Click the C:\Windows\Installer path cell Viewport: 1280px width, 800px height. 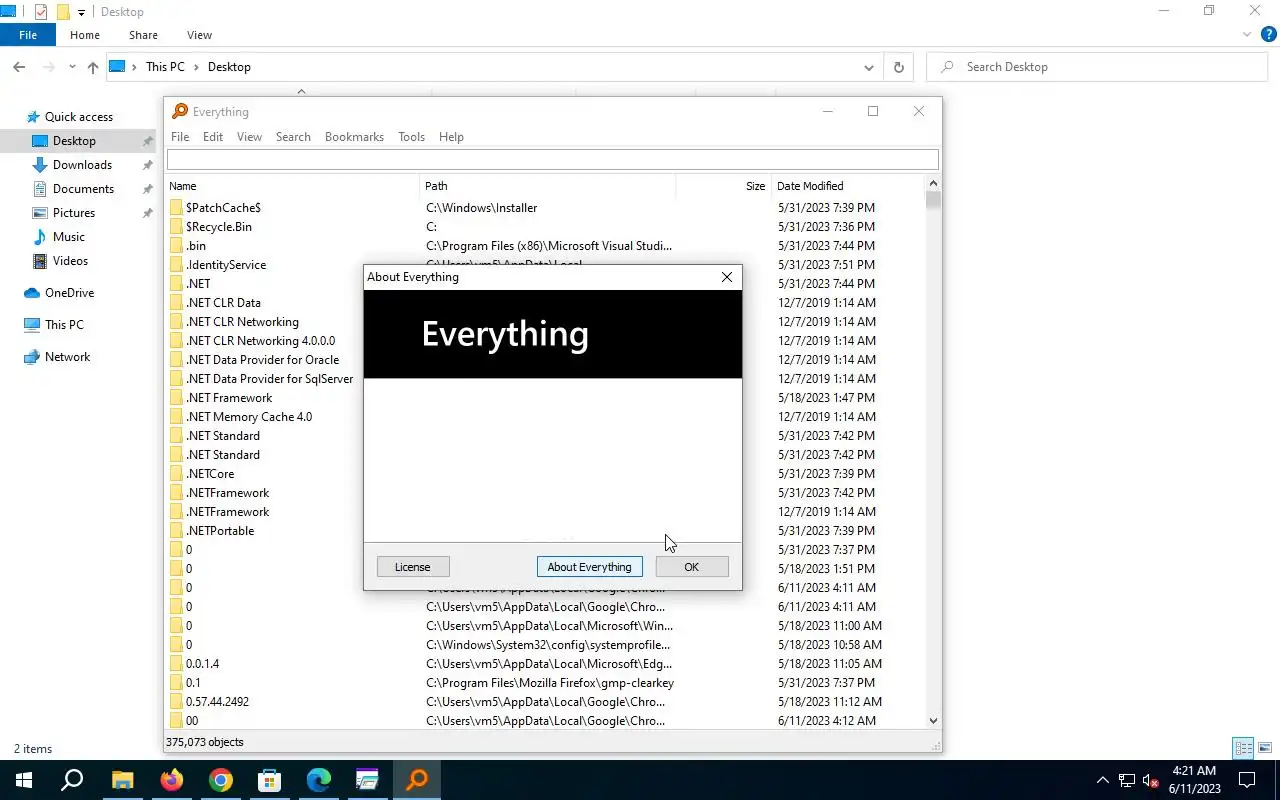[x=481, y=208]
